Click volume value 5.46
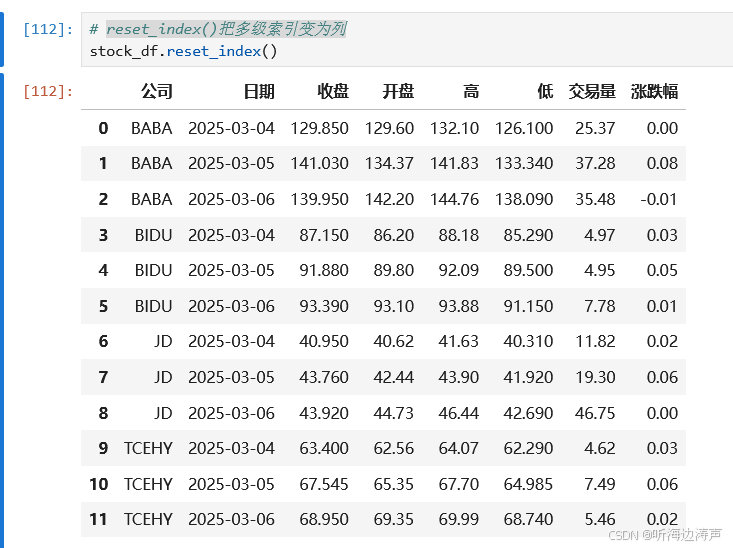Image resolution: width=733 pixels, height=548 pixels. pyautogui.click(x=600, y=519)
